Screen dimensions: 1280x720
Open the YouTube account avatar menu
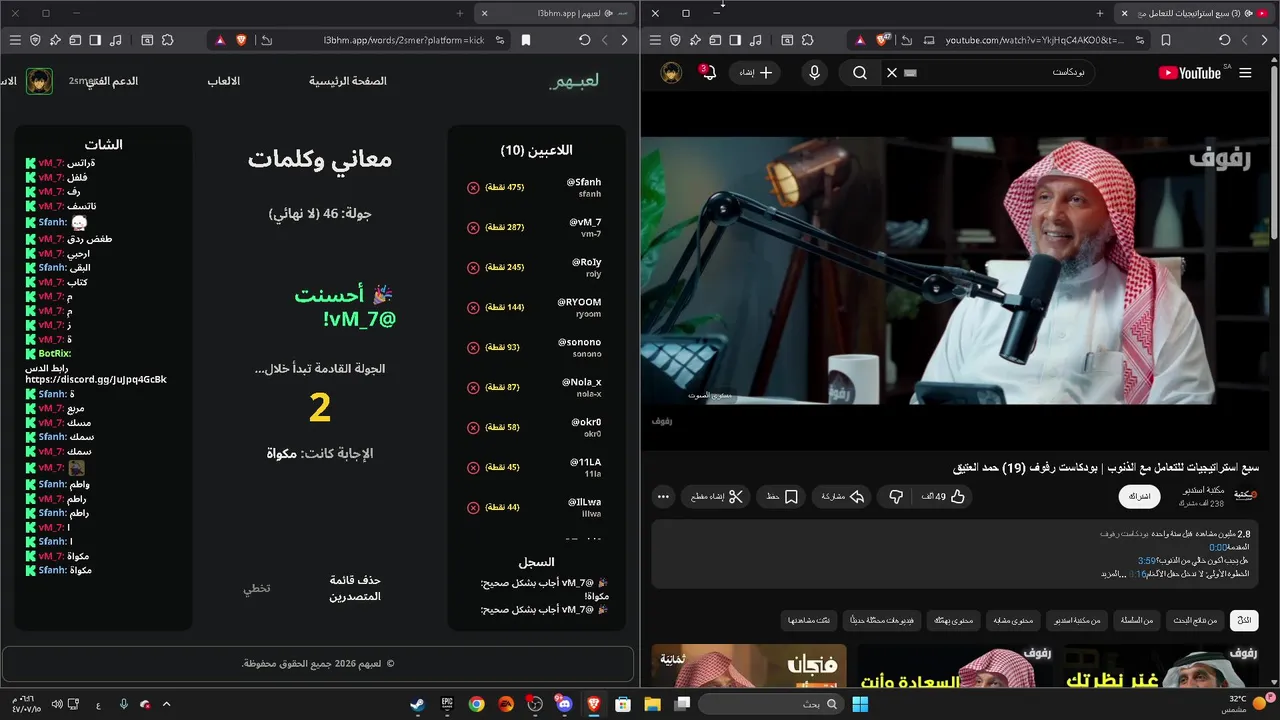672,73
